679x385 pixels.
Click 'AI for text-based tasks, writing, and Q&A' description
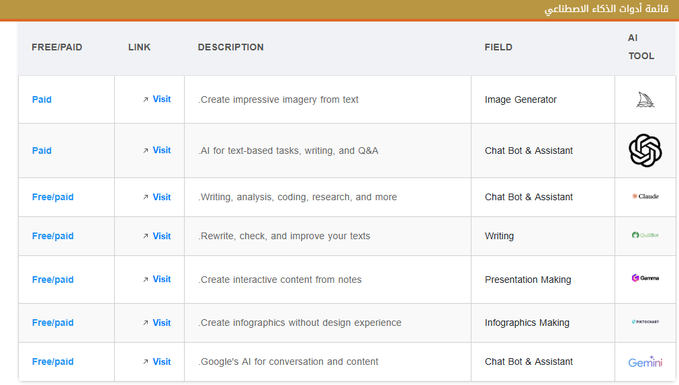click(x=288, y=151)
